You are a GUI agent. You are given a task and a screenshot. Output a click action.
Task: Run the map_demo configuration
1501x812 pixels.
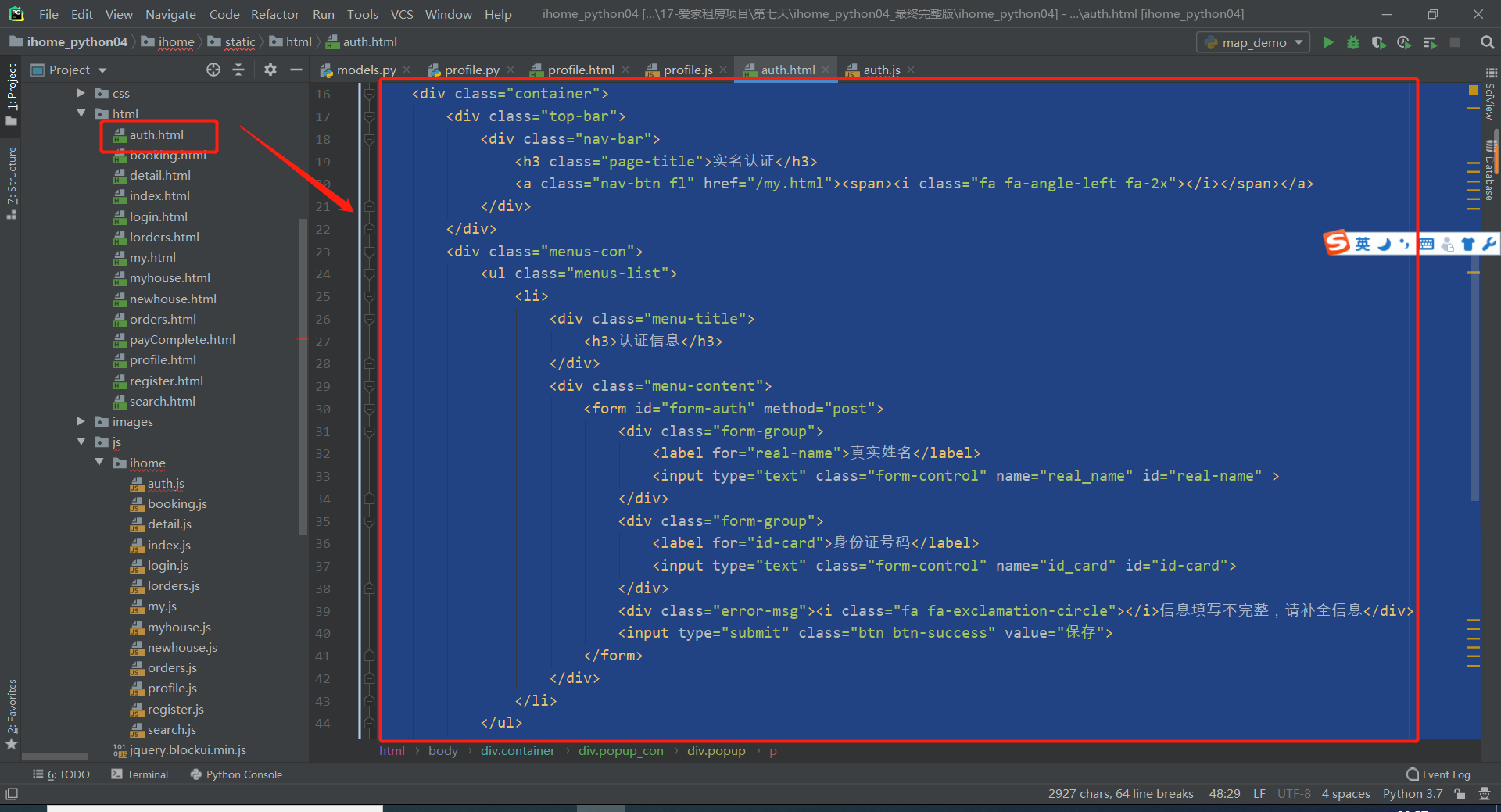tap(1328, 42)
